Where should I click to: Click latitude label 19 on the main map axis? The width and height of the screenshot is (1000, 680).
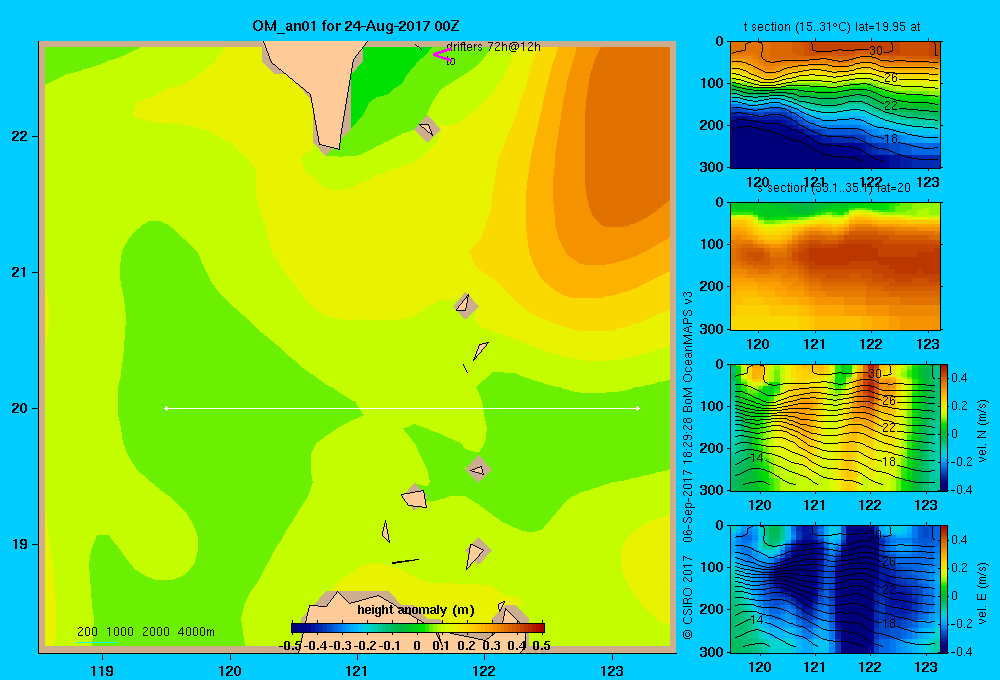tap(19, 544)
